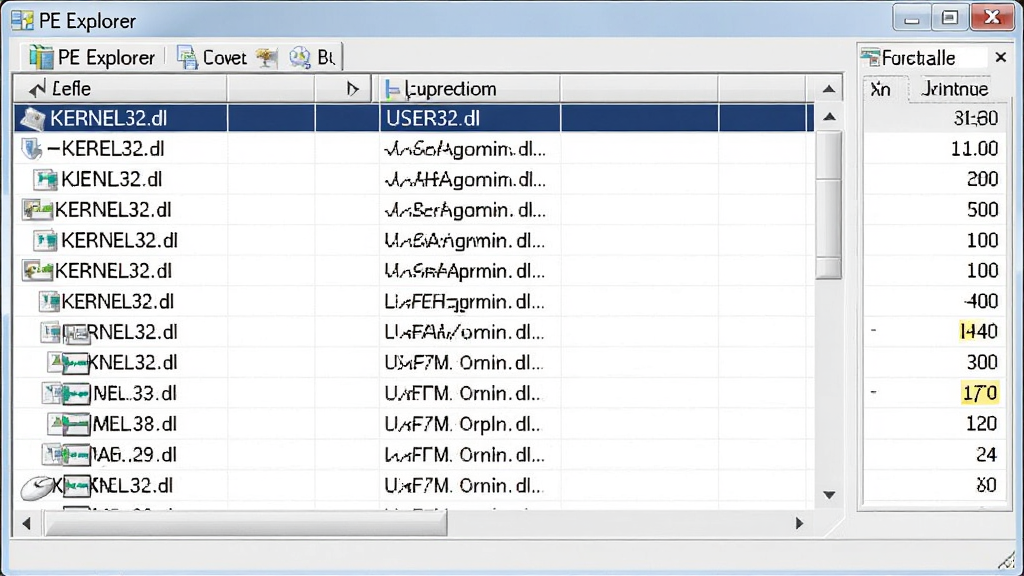
Task: Click the icon of the NEL.33.dl row
Action: pos(67,394)
